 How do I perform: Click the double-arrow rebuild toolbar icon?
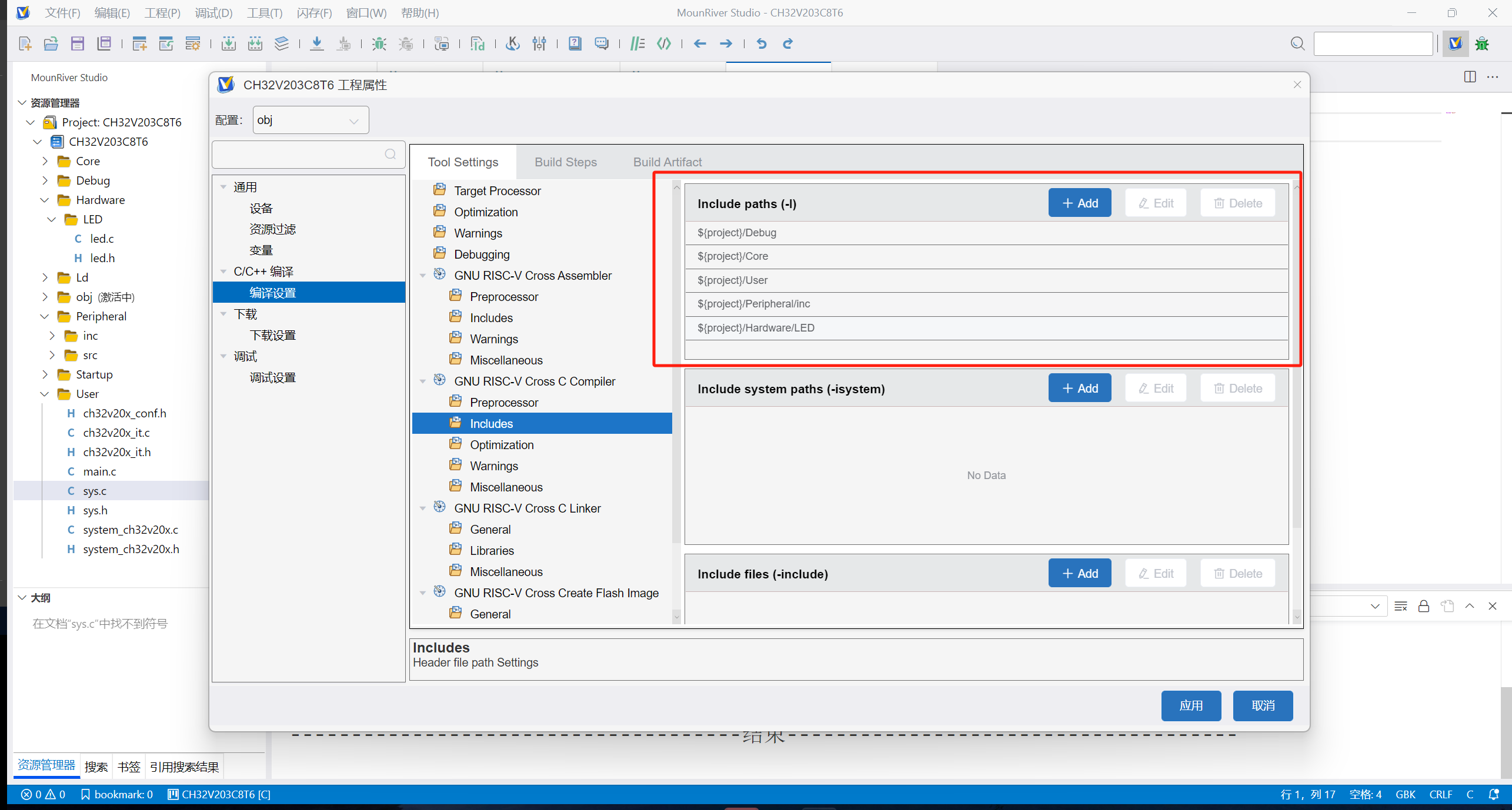[x=255, y=43]
